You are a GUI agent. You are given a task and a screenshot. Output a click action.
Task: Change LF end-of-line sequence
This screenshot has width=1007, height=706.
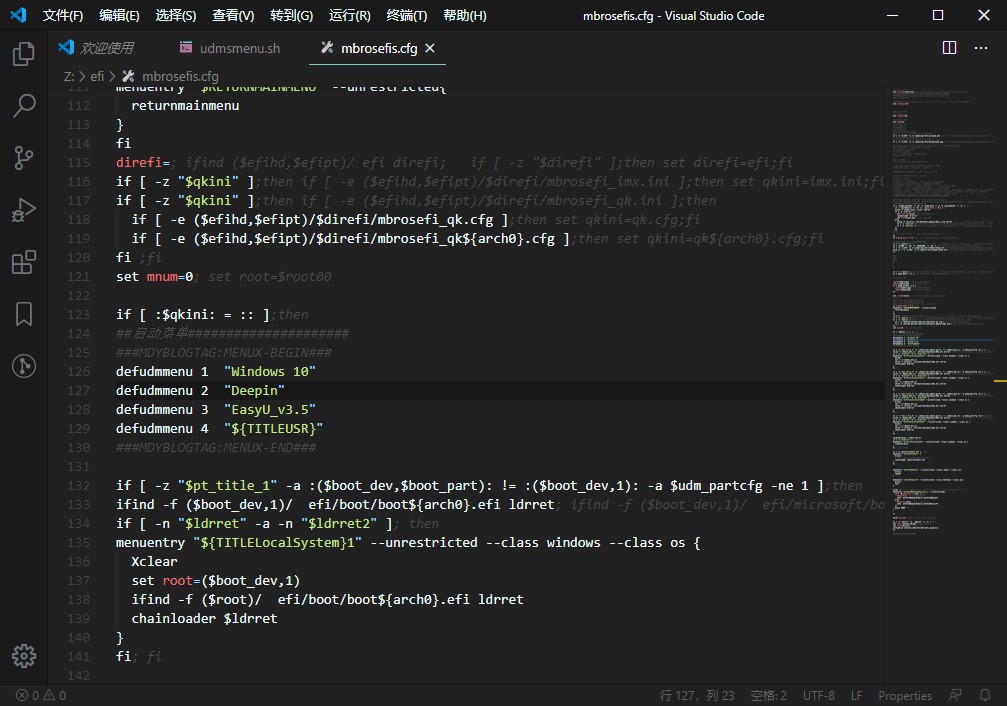pyautogui.click(x=857, y=695)
